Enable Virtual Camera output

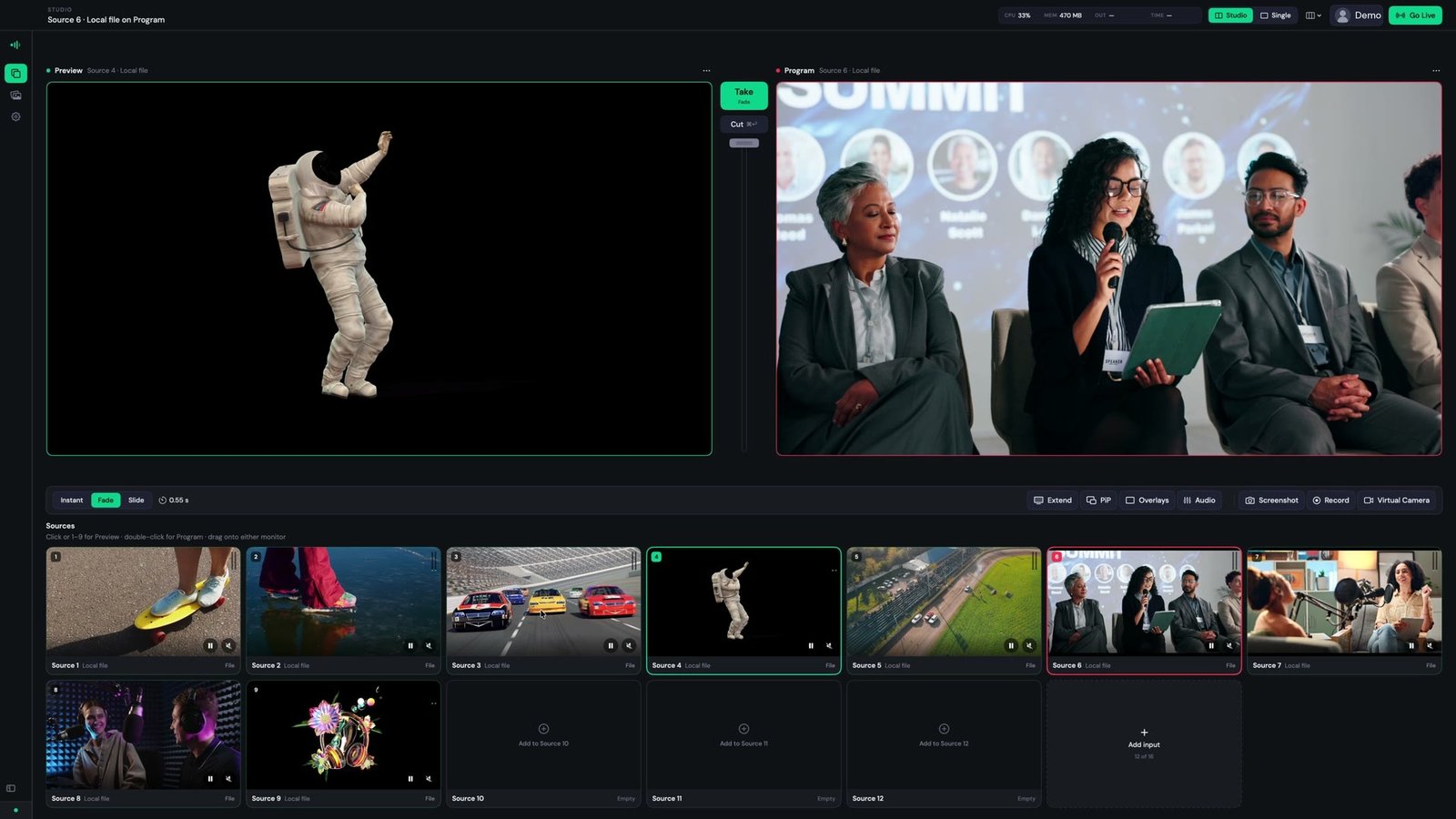point(1397,500)
